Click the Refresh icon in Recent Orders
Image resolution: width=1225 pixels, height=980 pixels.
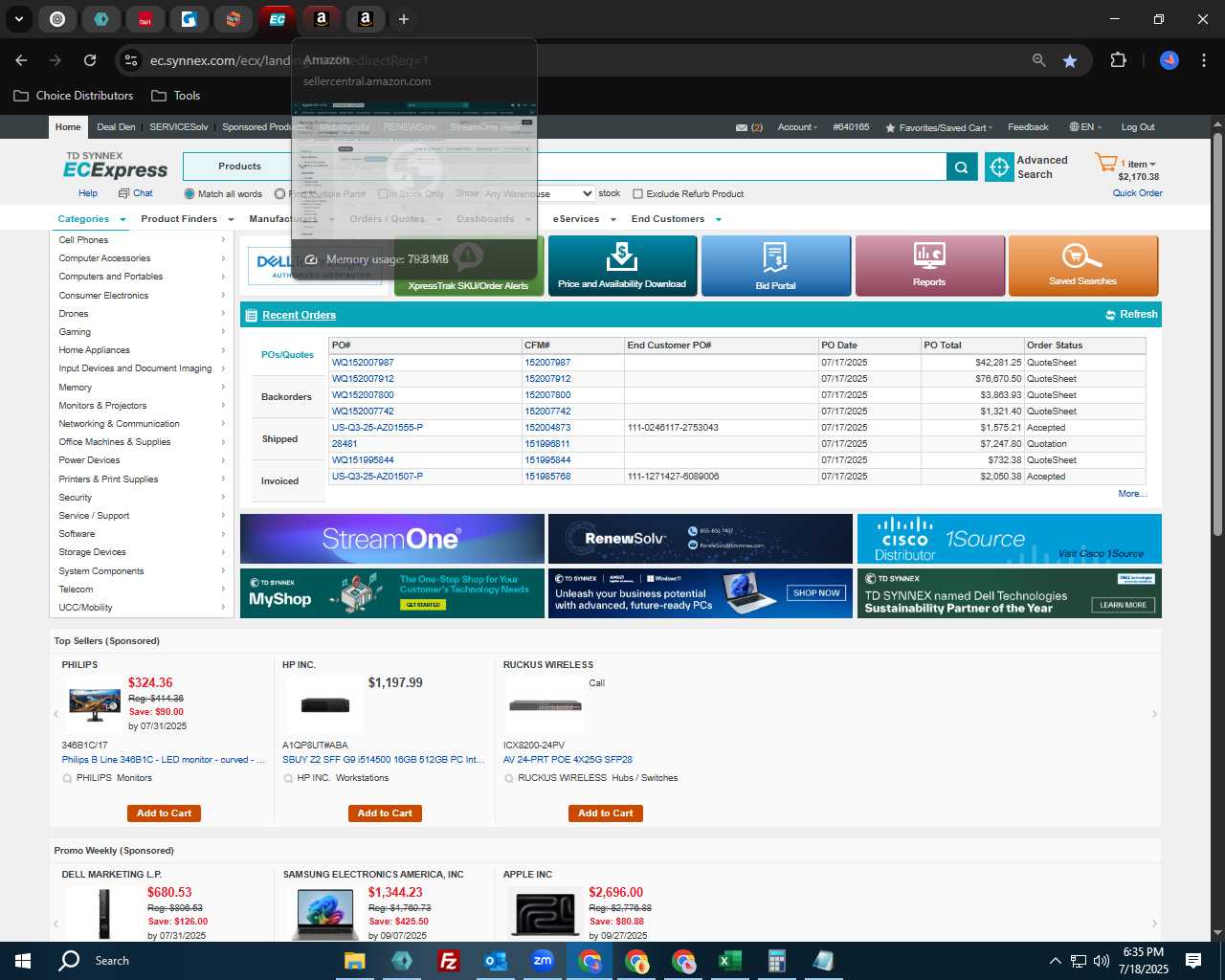click(x=1110, y=315)
